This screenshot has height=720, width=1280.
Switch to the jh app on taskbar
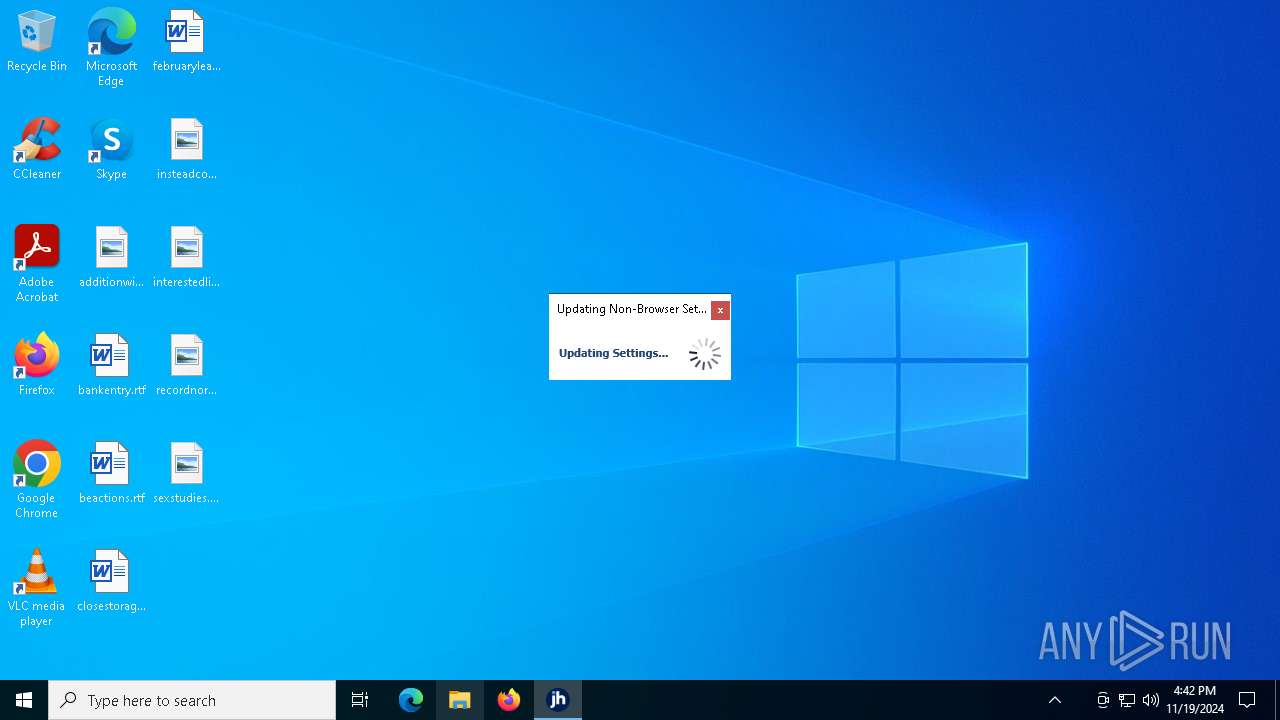pyautogui.click(x=558, y=700)
